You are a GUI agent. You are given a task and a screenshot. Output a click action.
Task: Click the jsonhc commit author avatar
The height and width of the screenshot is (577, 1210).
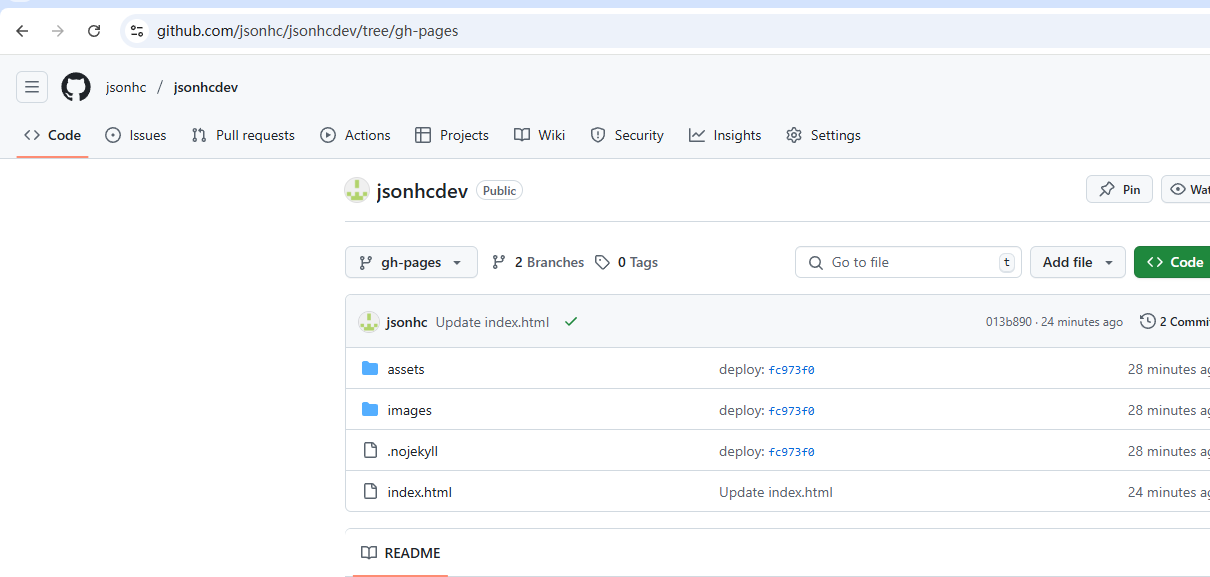point(369,322)
